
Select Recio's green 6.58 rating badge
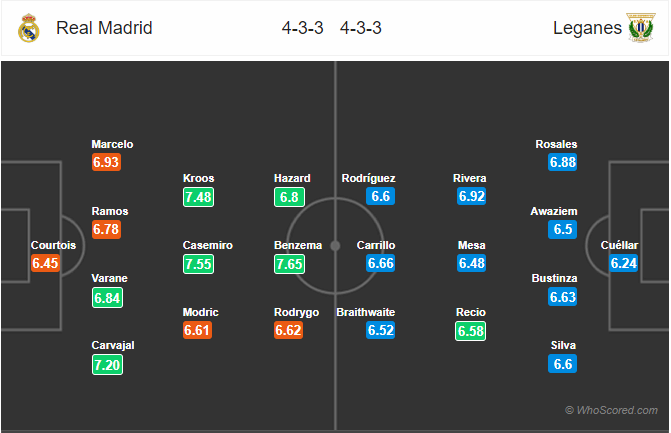coord(470,331)
